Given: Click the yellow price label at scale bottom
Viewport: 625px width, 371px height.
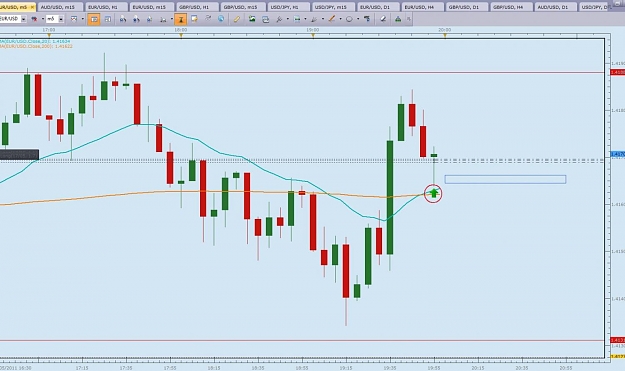Looking at the screenshot, I should (x=618, y=356).
